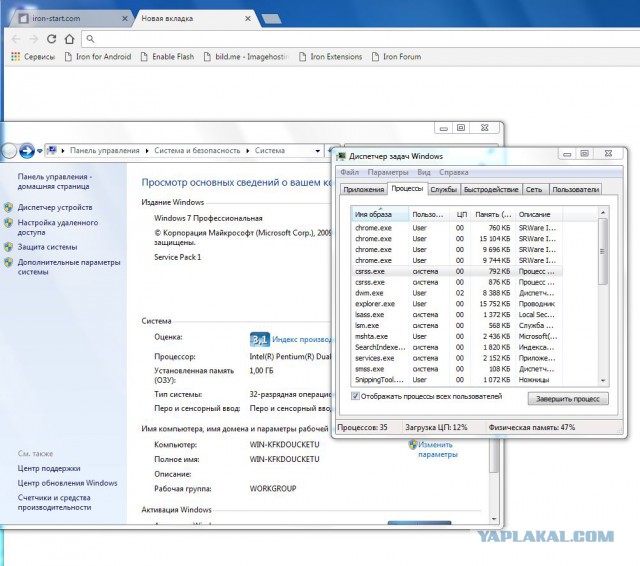Open Iron Extensions bookmark
The image size is (640, 566).
[x=331, y=57]
